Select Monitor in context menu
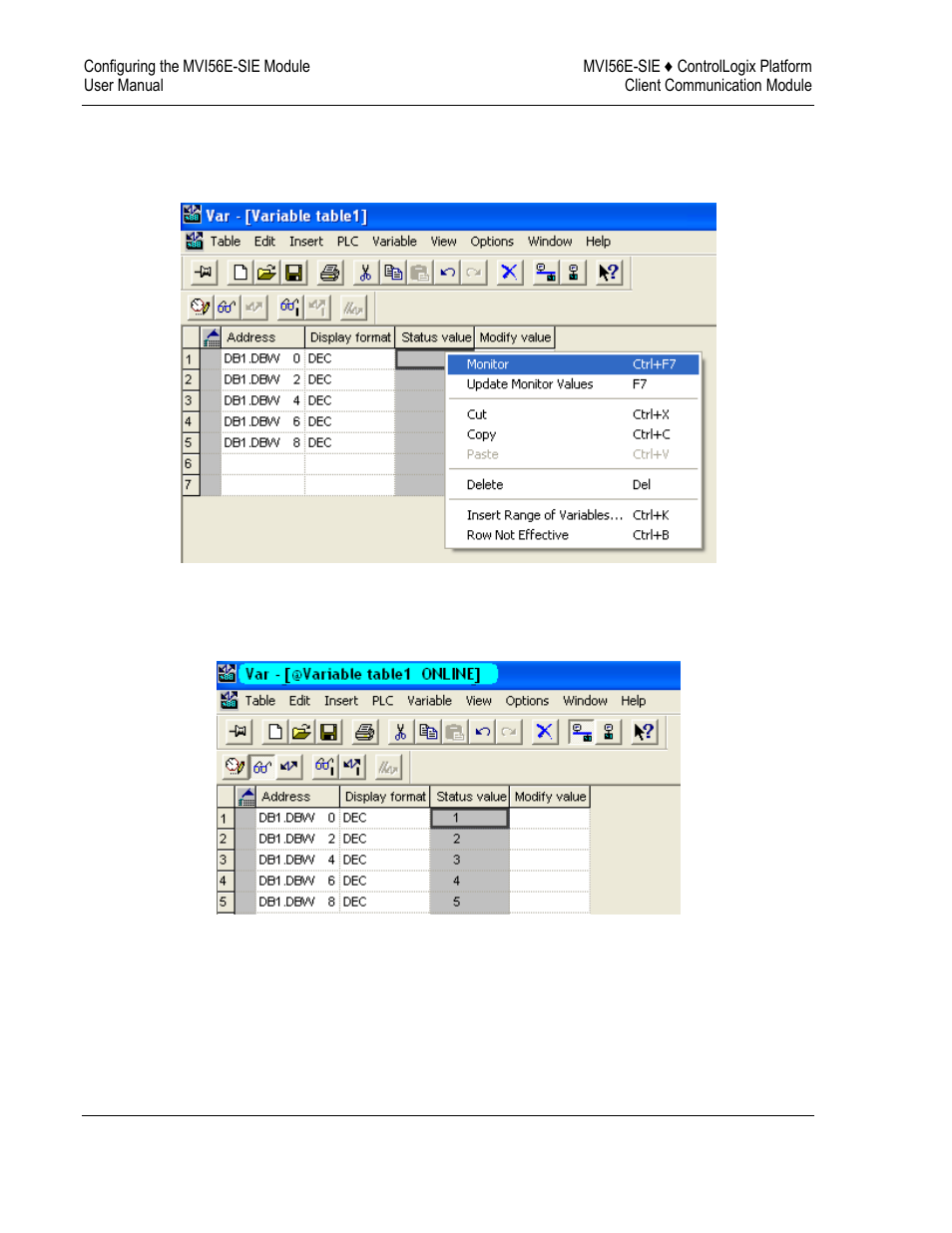The image size is (952, 1233). click(573, 364)
